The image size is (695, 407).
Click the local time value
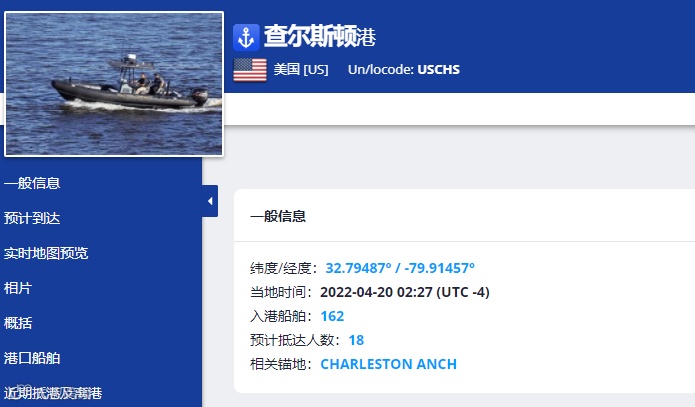(405, 292)
